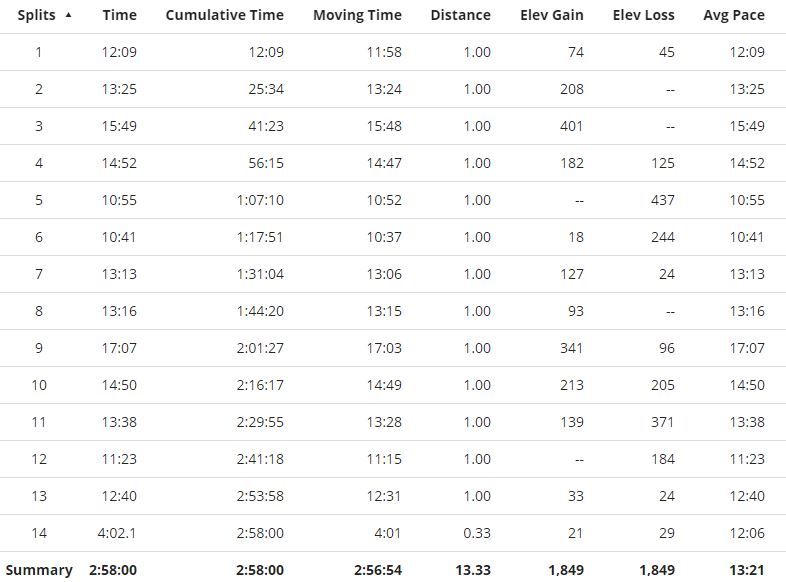Click the sort arrow beside Splits

pos(68,16)
